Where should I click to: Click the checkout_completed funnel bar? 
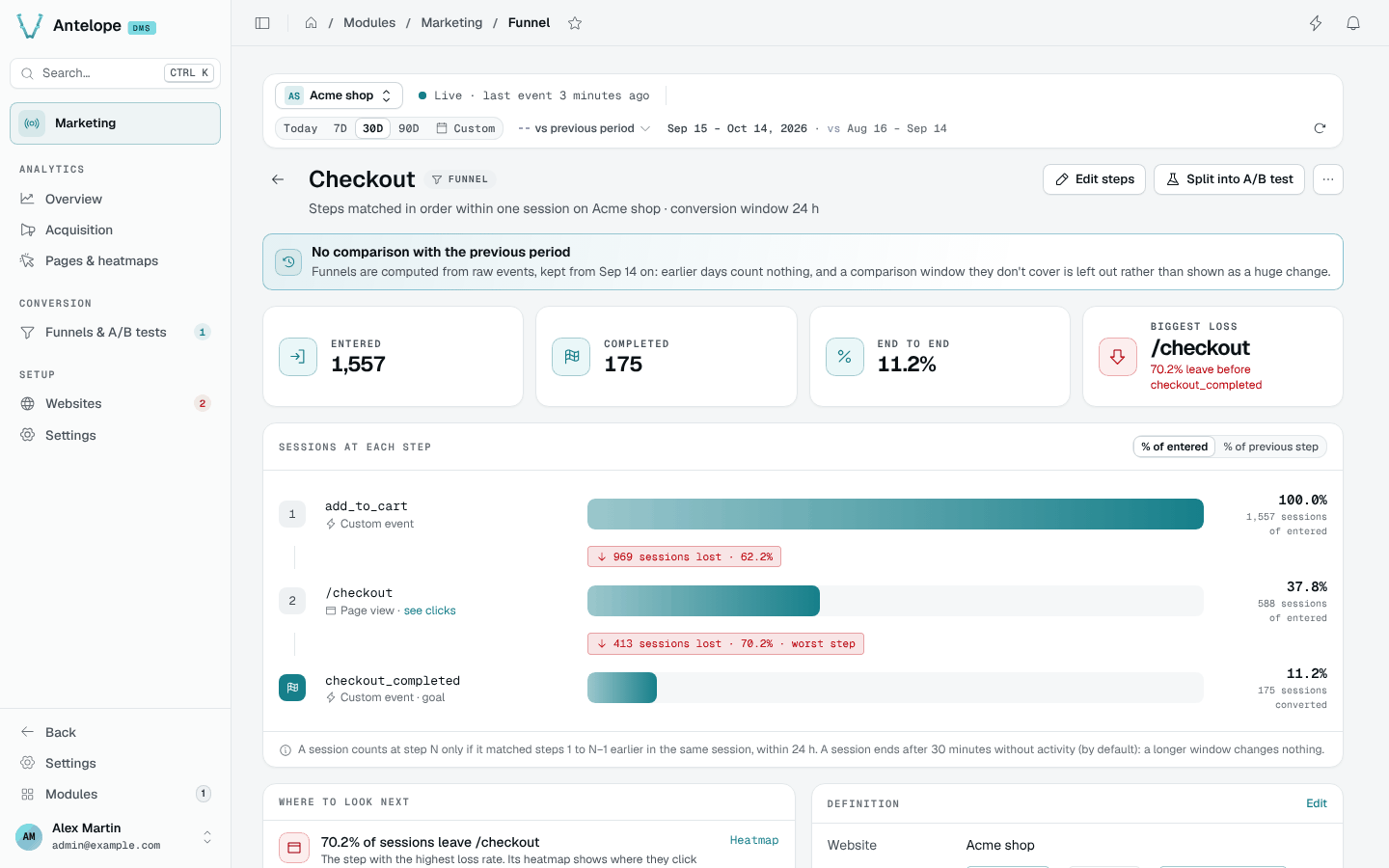pos(622,688)
